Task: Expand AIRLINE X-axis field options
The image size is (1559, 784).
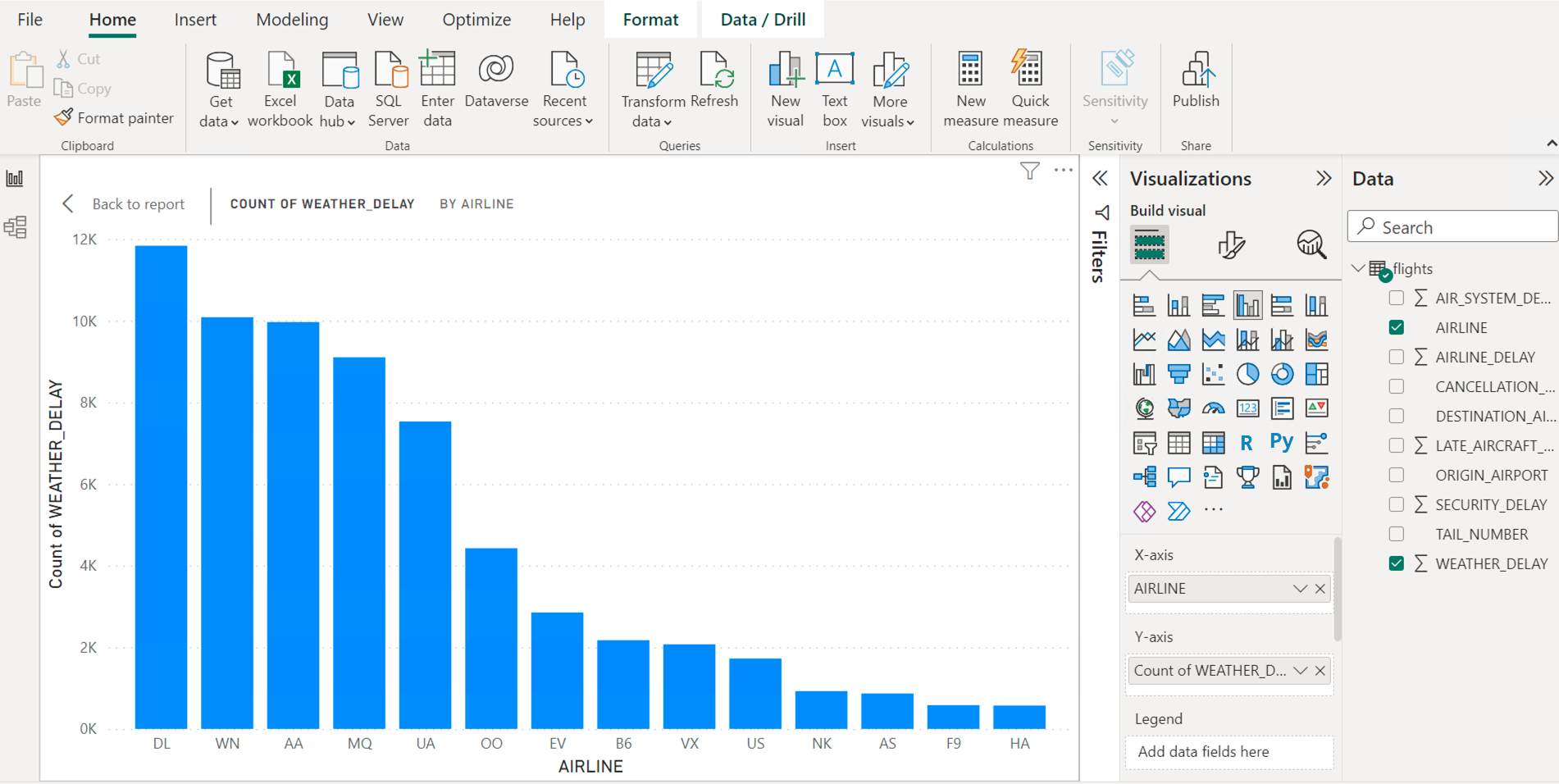Action: (x=1300, y=589)
